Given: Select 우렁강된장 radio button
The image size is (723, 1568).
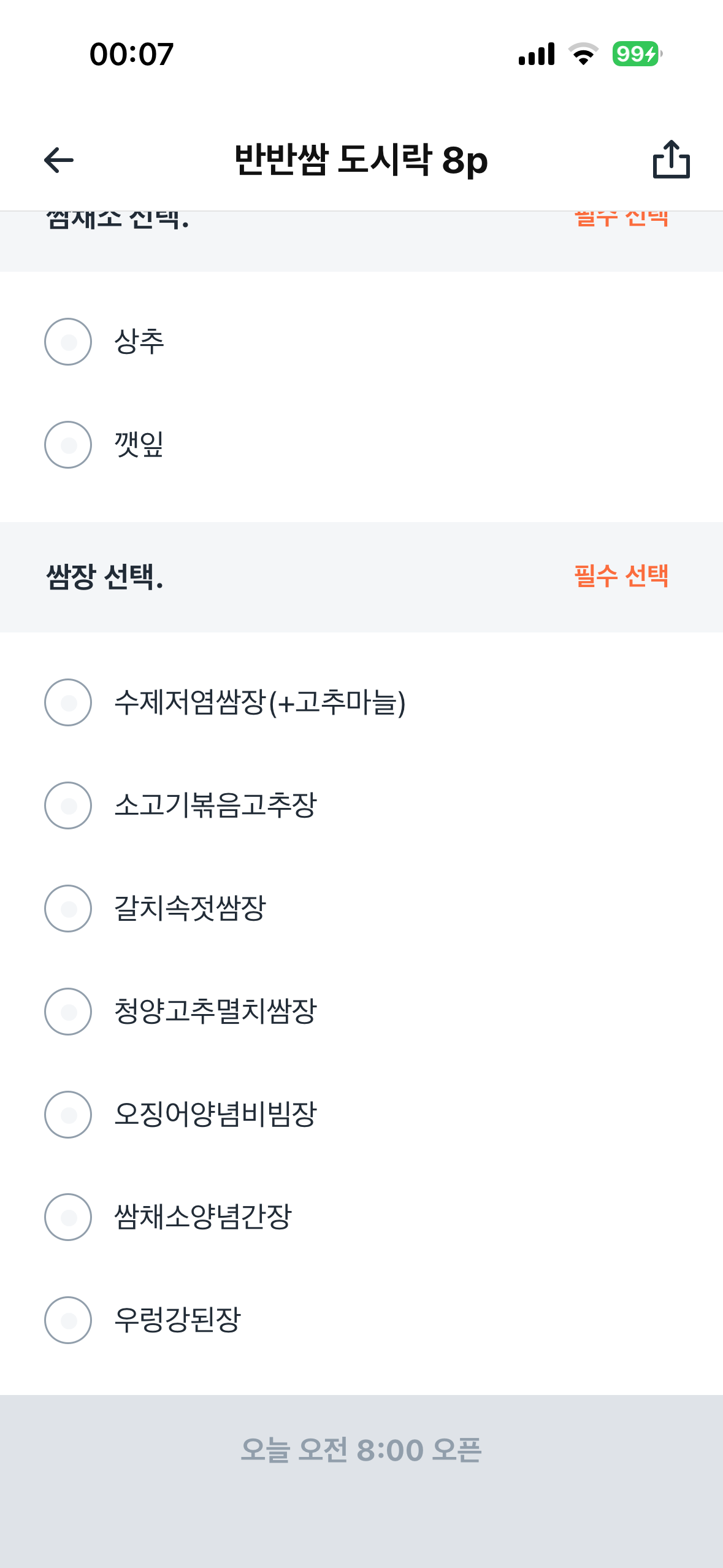Looking at the screenshot, I should (x=68, y=1320).
